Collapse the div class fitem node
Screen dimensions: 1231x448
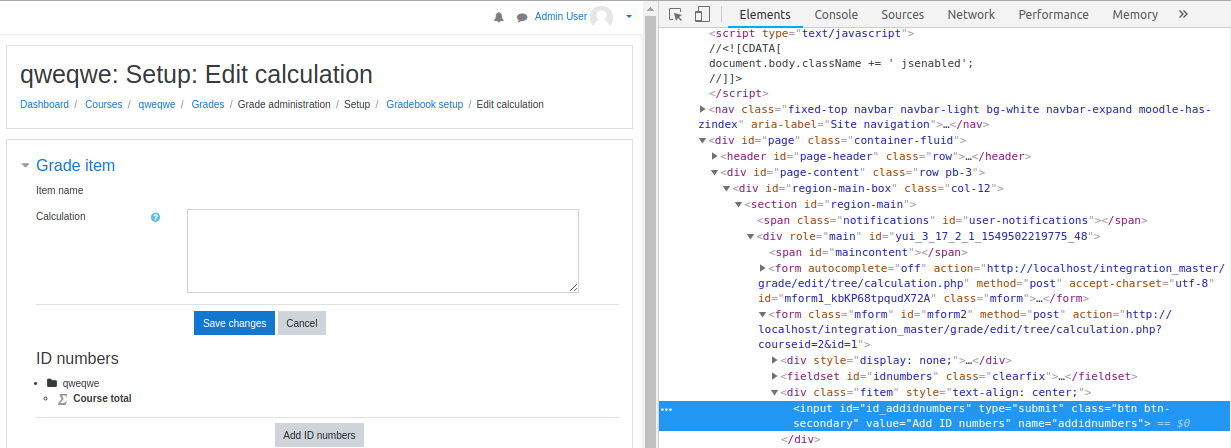[774, 393]
